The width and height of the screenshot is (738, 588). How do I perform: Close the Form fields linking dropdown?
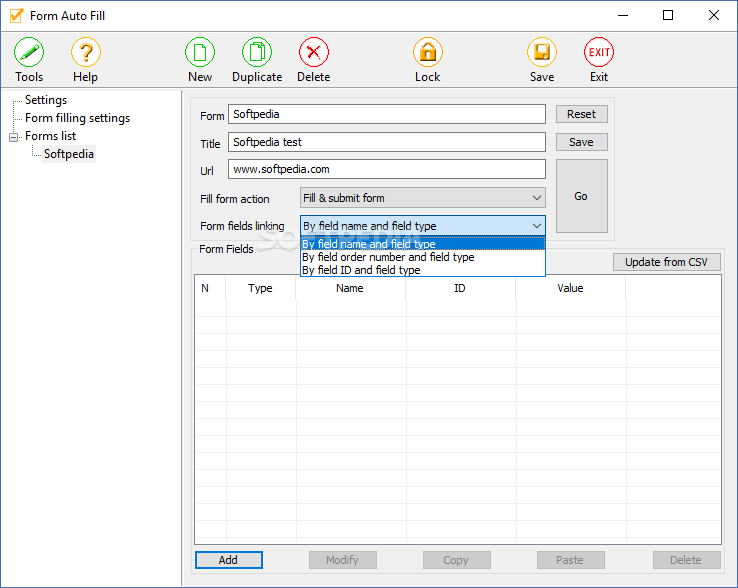click(536, 226)
